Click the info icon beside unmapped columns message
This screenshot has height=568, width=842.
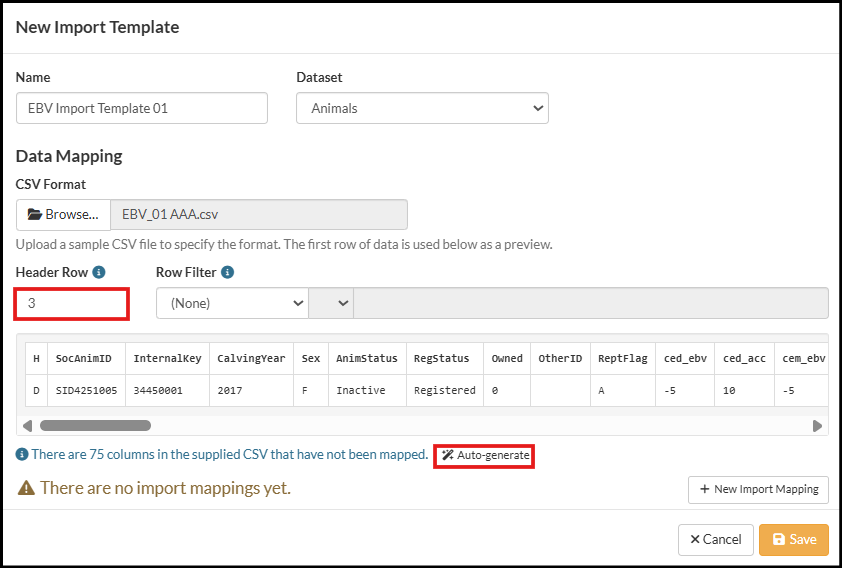[x=22, y=455]
